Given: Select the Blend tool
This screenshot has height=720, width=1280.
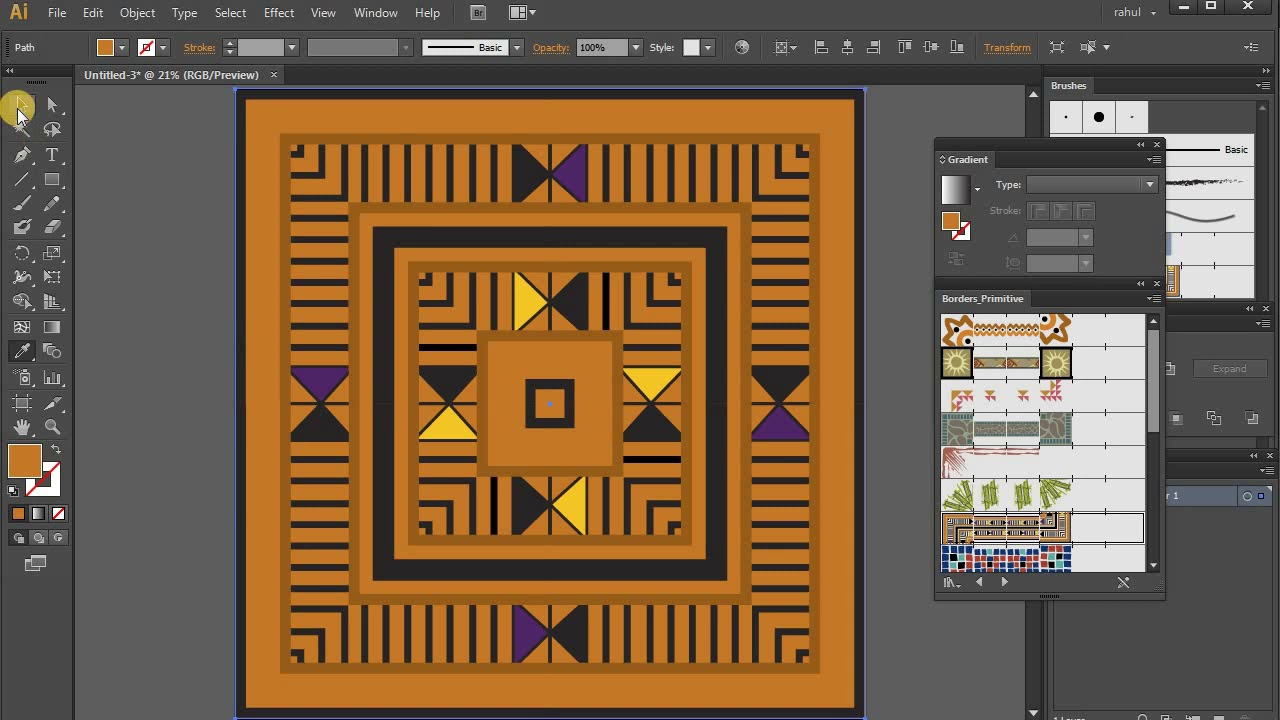Looking at the screenshot, I should click(52, 351).
